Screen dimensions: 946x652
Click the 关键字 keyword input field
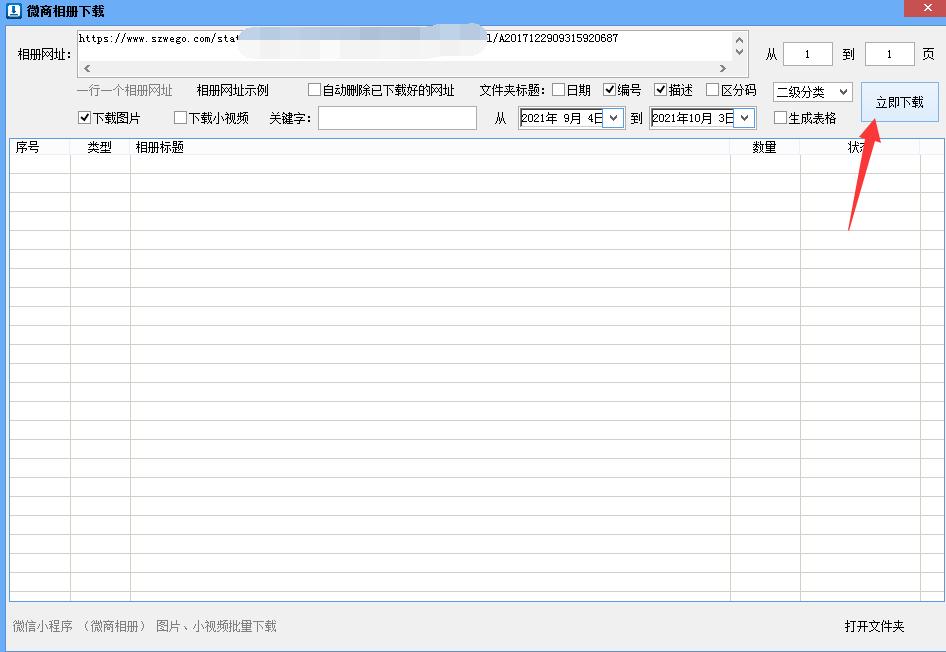click(397, 118)
